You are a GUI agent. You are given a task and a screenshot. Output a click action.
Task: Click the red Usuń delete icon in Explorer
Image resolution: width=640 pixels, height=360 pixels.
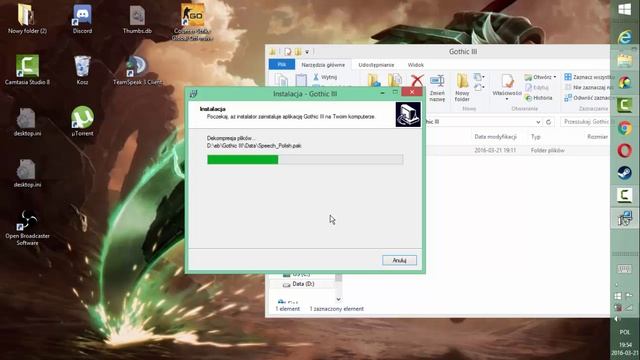tap(416, 80)
